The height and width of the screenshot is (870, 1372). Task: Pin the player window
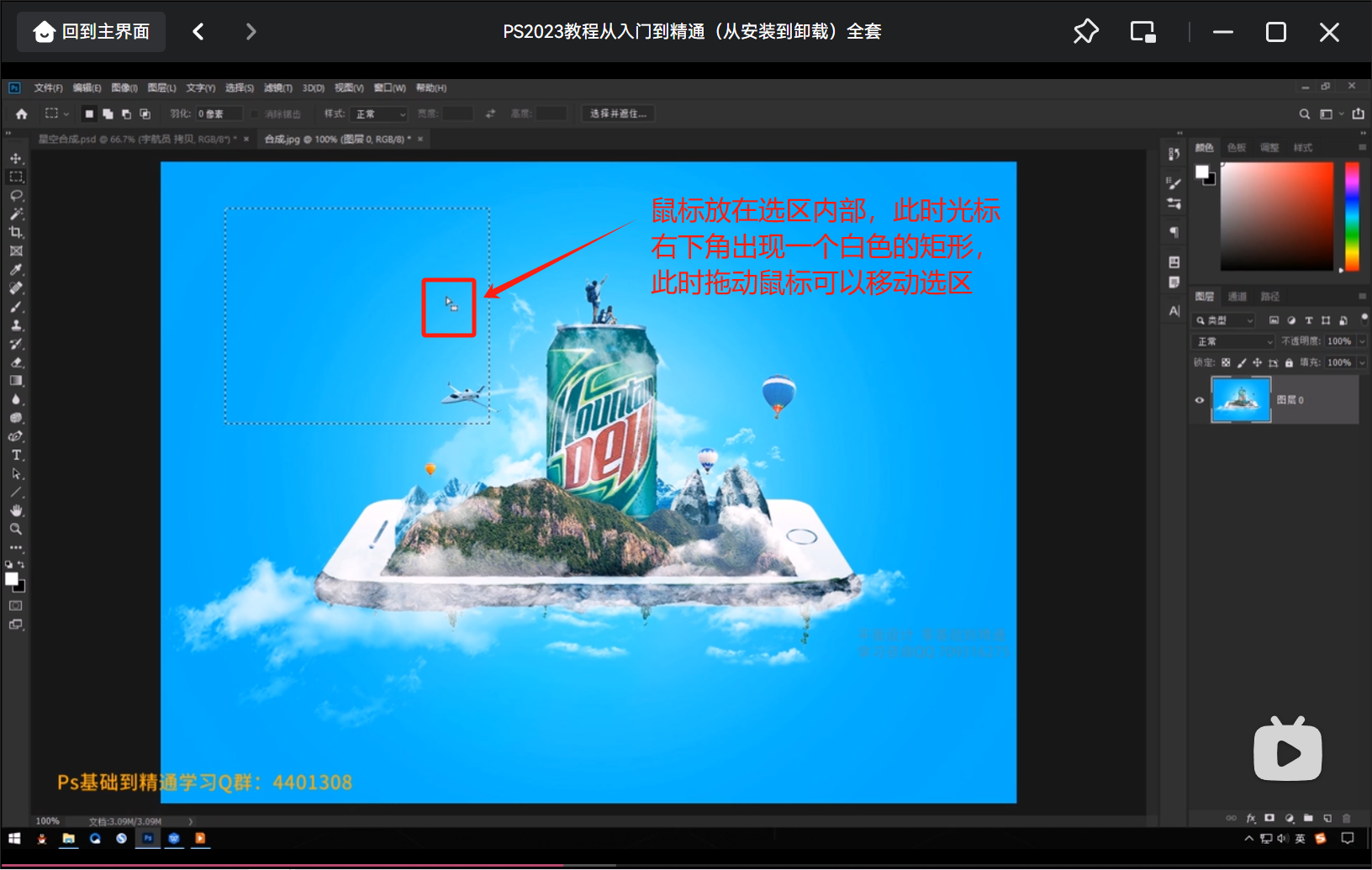[x=1085, y=32]
